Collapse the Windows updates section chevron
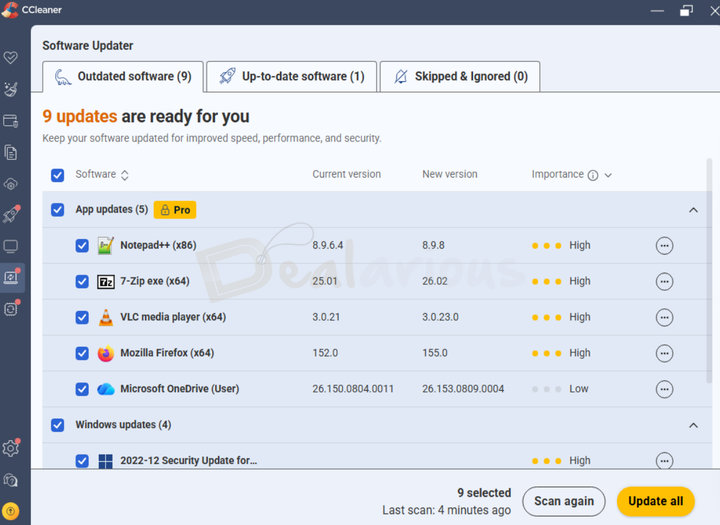720x525 pixels. pyautogui.click(x=693, y=425)
